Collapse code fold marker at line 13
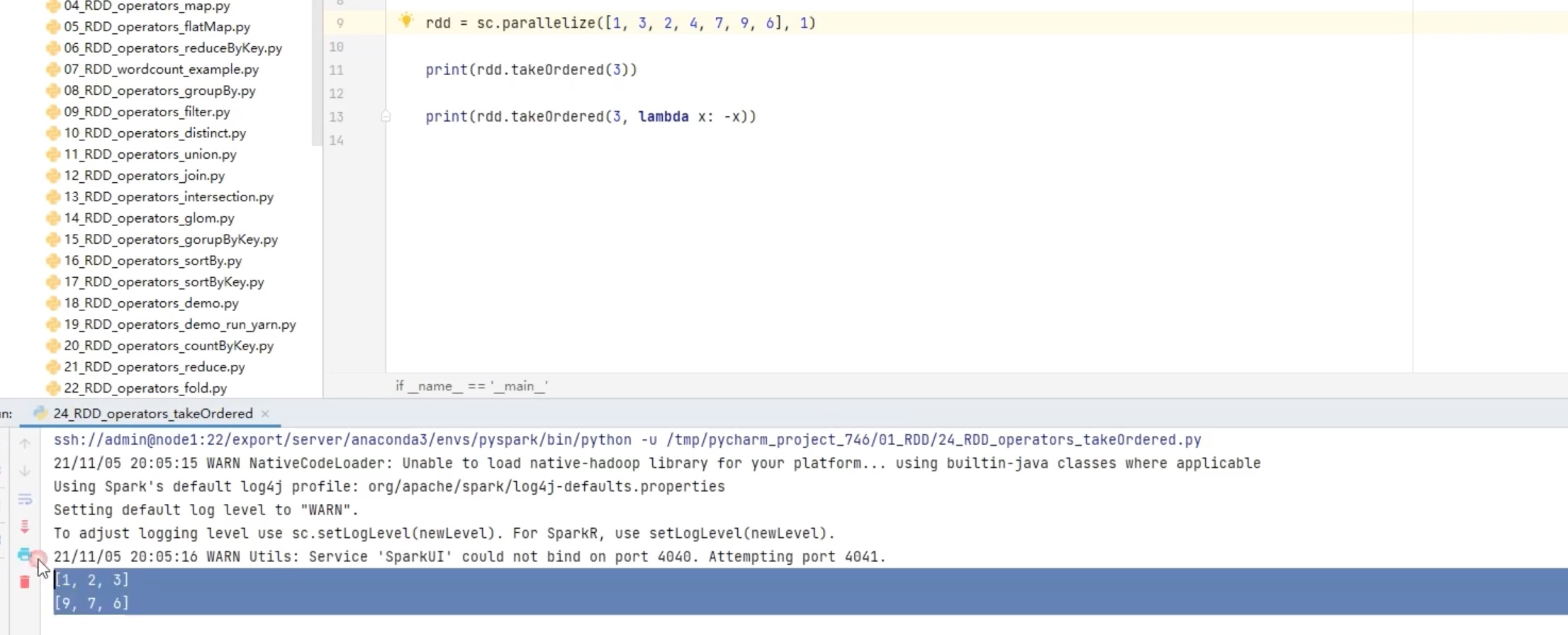The image size is (1568, 635). [x=386, y=116]
